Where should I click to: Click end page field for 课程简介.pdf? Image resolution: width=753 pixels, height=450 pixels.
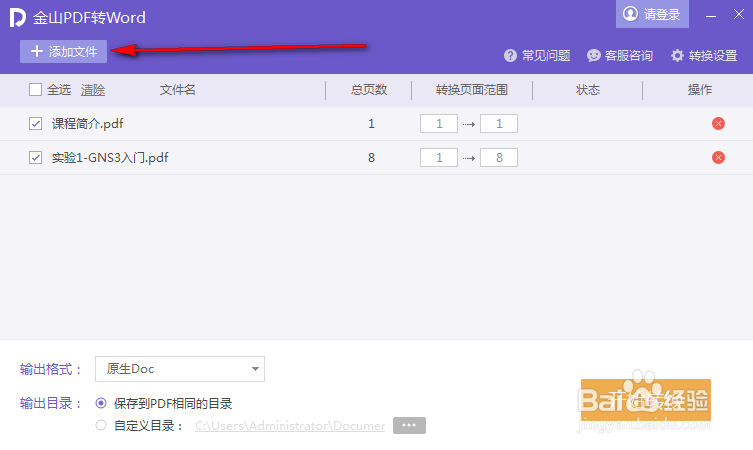tap(499, 124)
